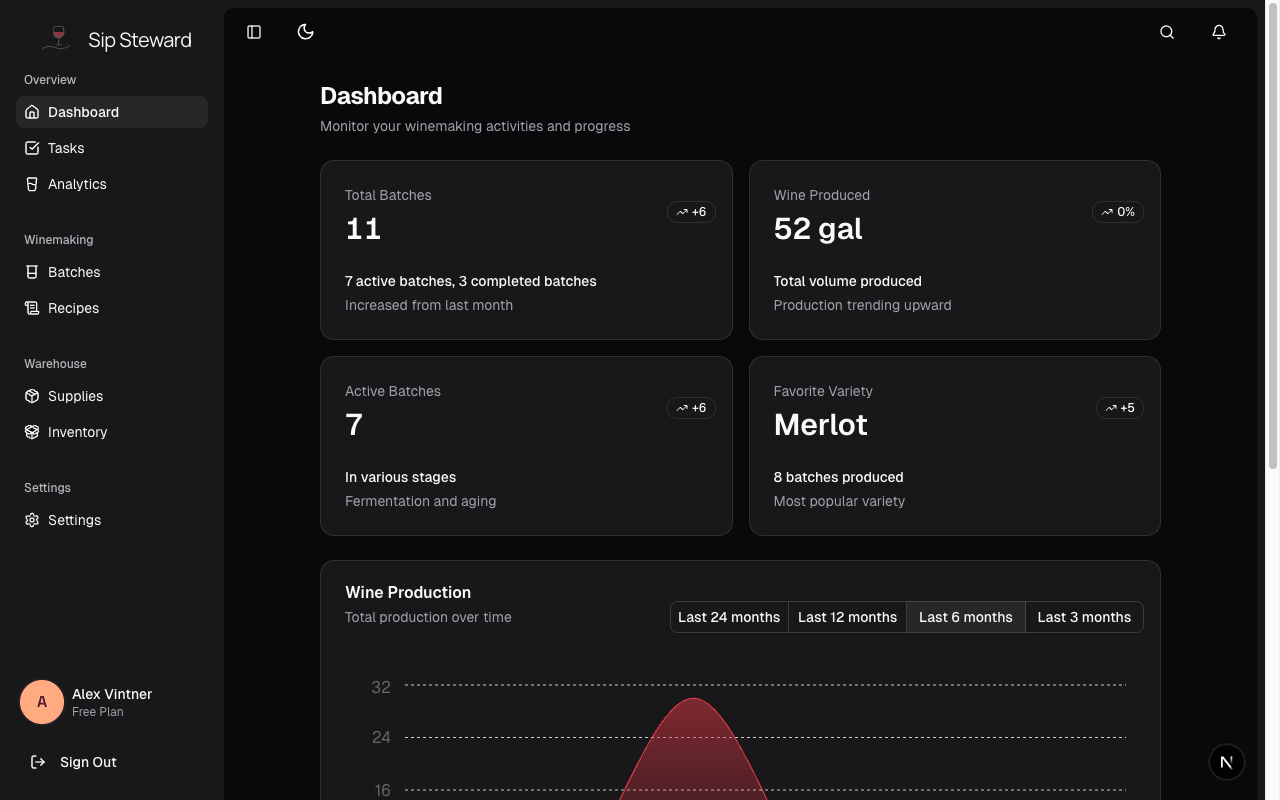Switch to Last 12 months tab
The height and width of the screenshot is (800, 1280).
(x=847, y=617)
